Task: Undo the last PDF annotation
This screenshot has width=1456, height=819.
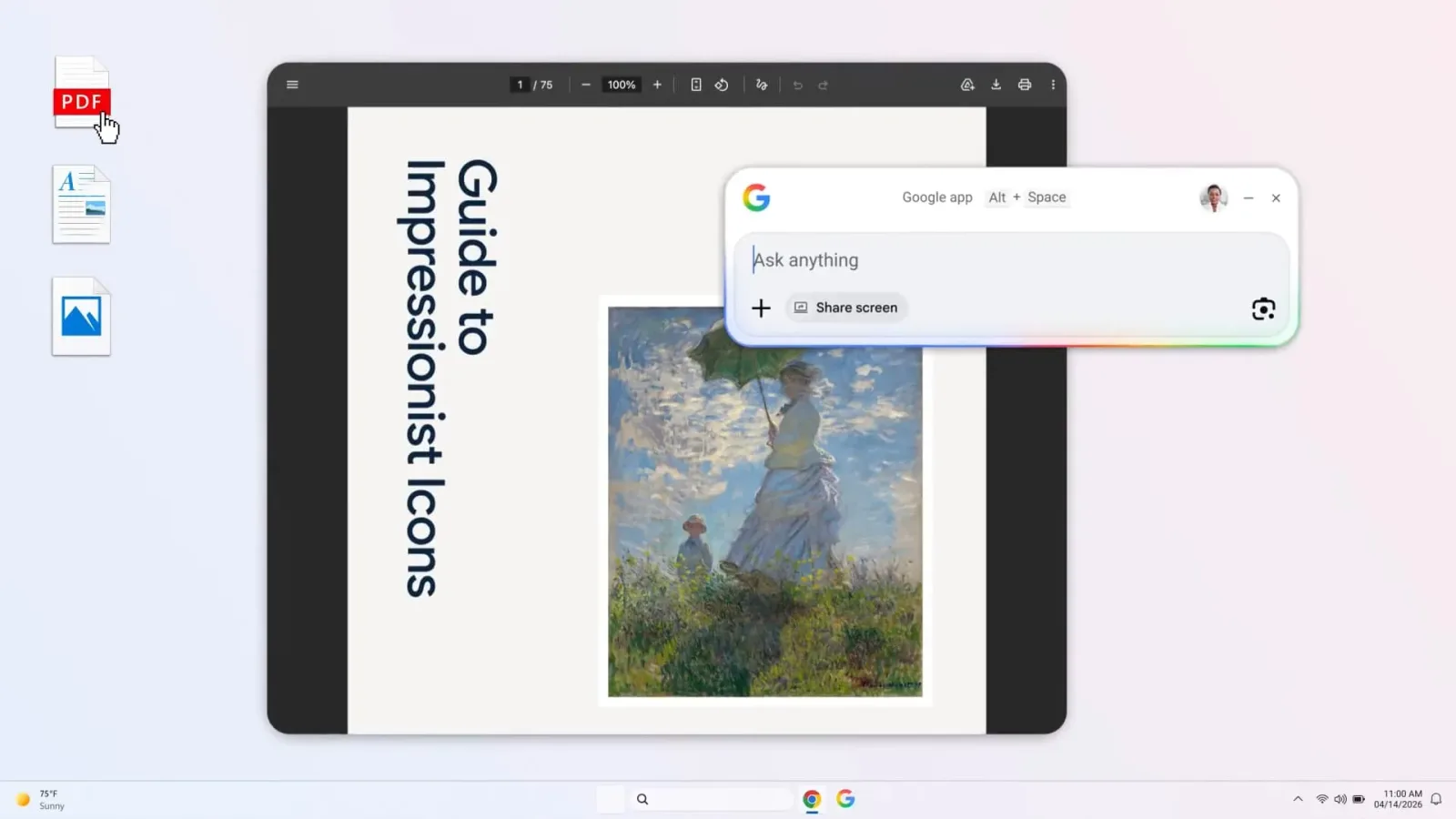Action: [798, 85]
